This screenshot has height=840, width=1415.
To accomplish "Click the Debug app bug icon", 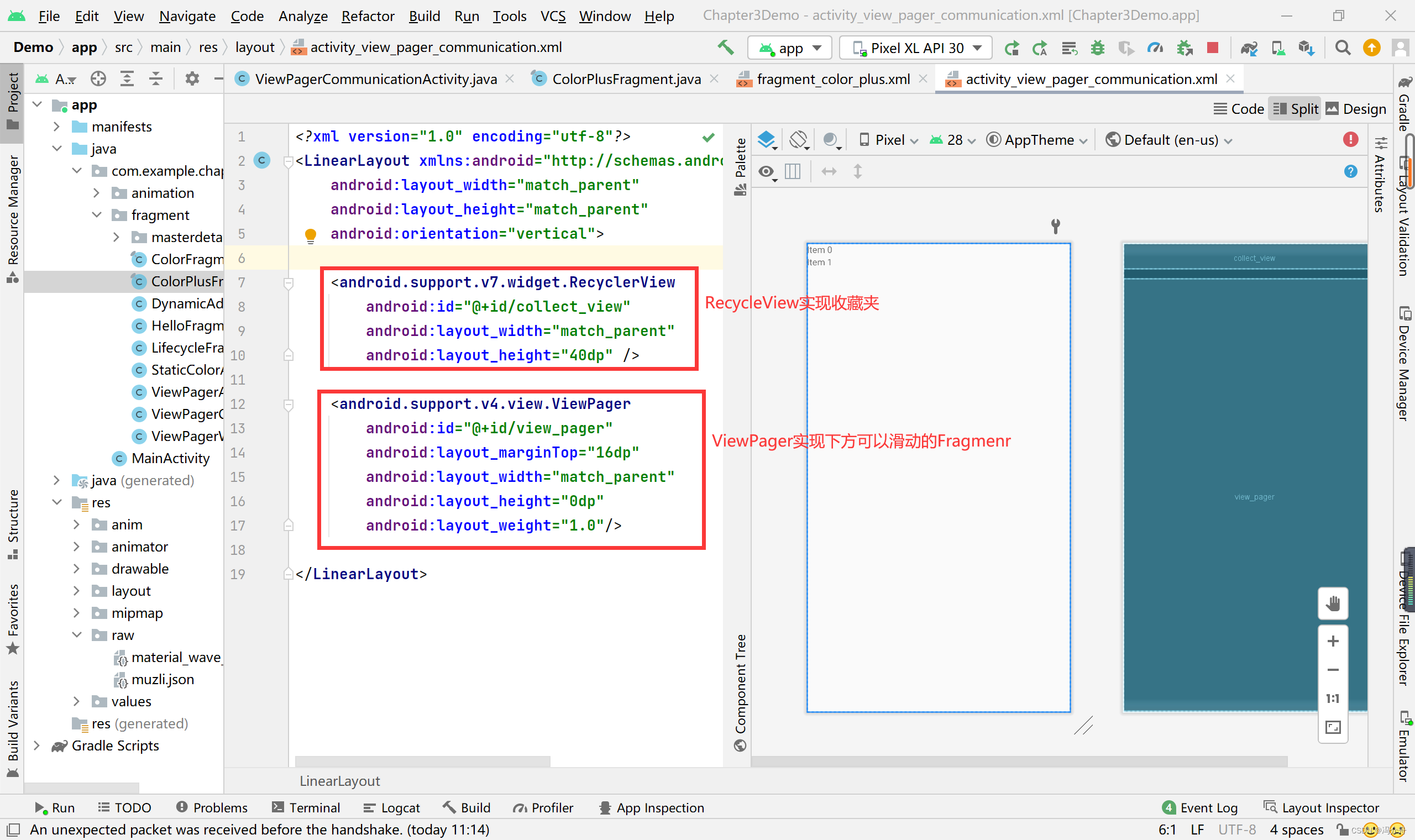I will coord(1098,48).
